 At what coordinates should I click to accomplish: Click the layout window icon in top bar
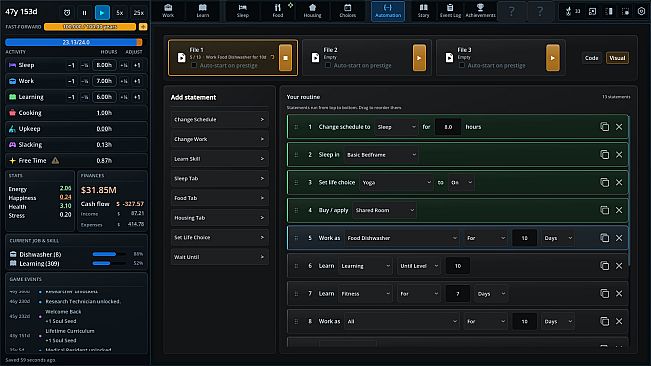592,12
